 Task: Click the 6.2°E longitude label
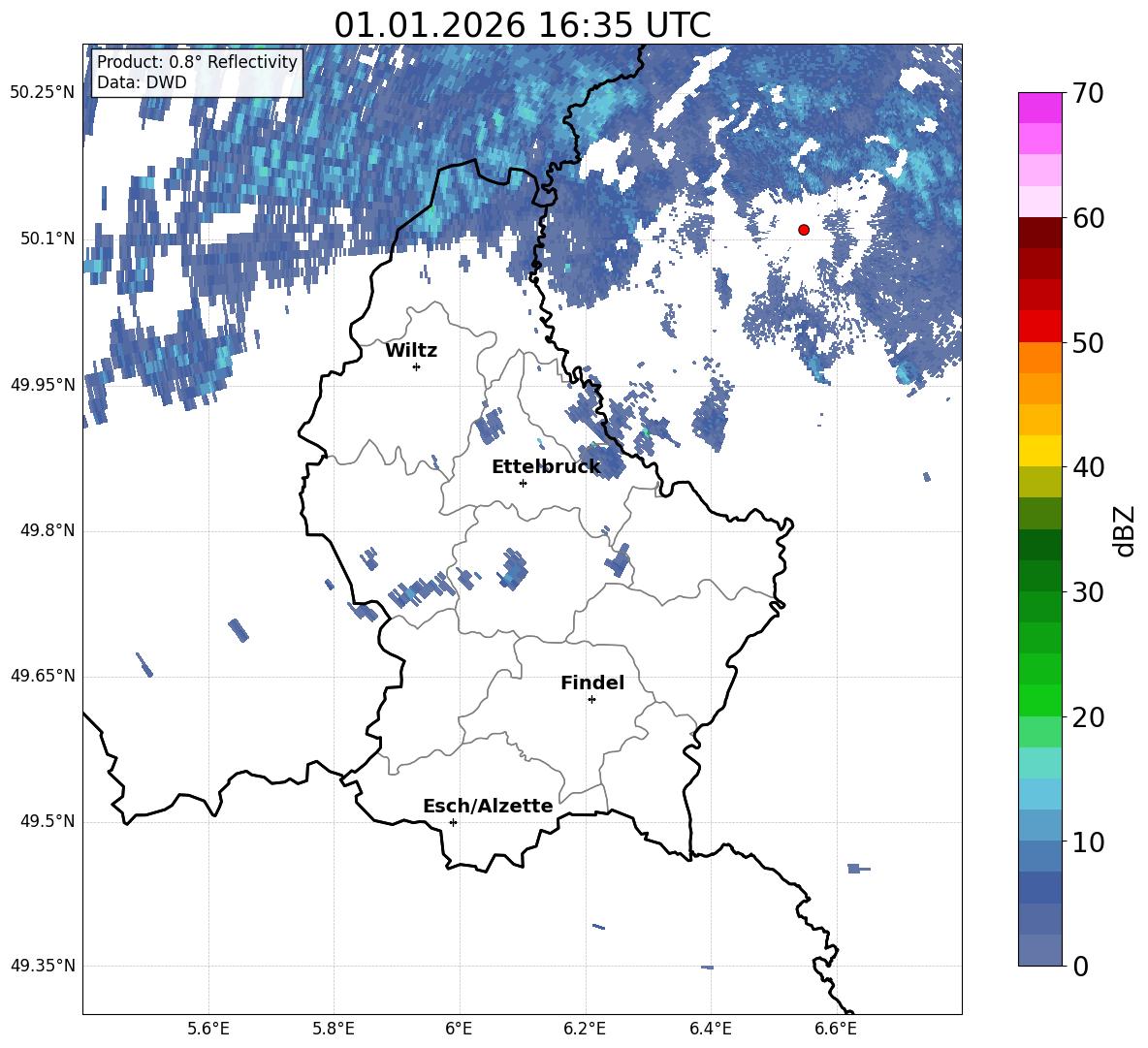click(585, 1030)
